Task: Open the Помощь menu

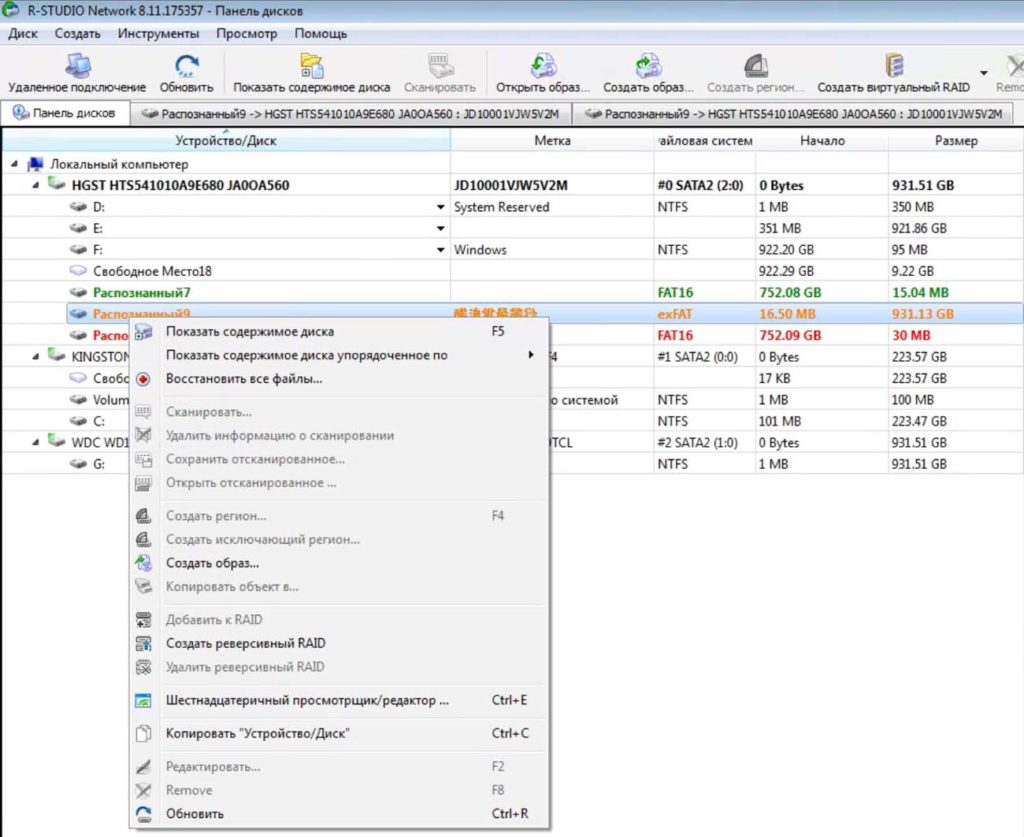Action: pos(321,33)
